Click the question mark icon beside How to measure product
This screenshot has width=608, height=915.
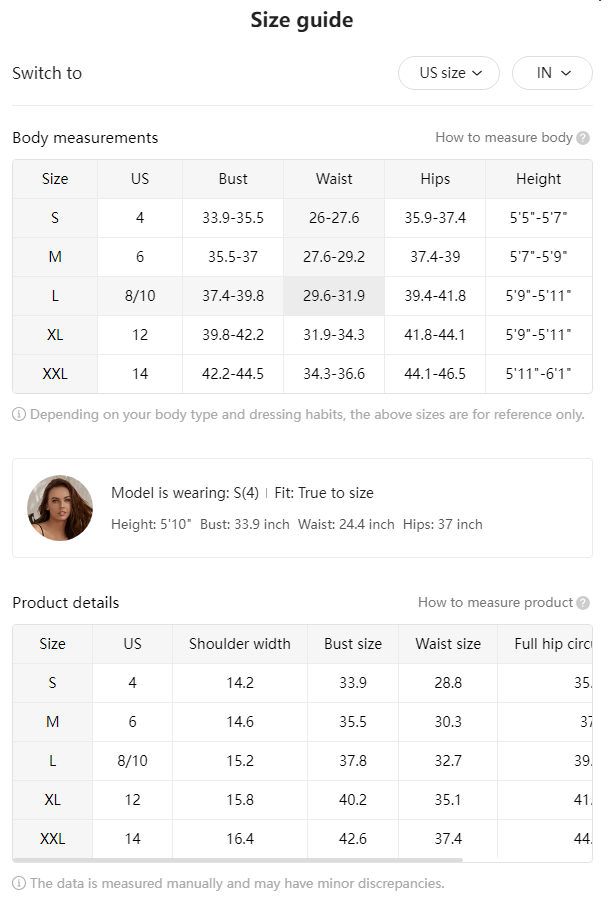[x=582, y=603]
